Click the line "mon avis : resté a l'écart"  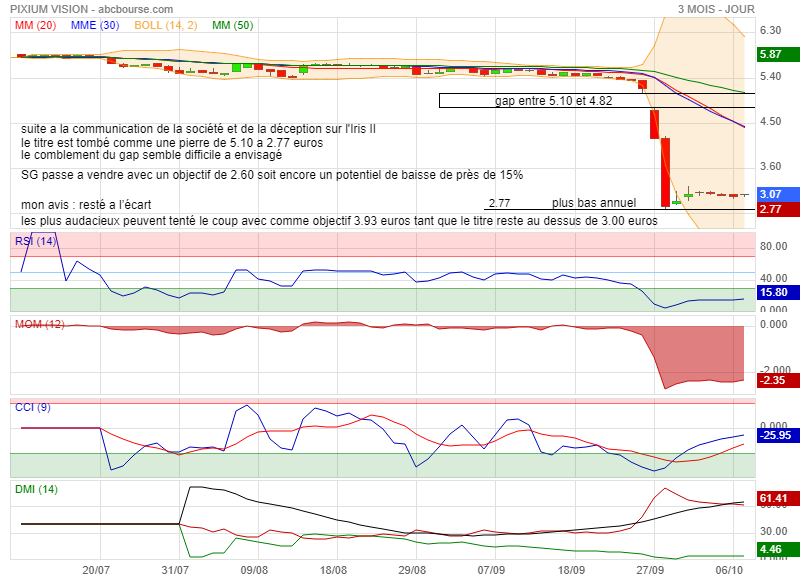[86, 205]
